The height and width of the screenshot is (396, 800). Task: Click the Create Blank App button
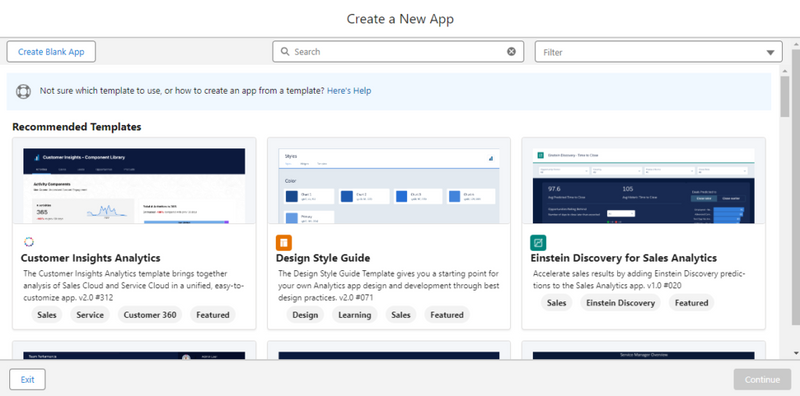point(51,52)
